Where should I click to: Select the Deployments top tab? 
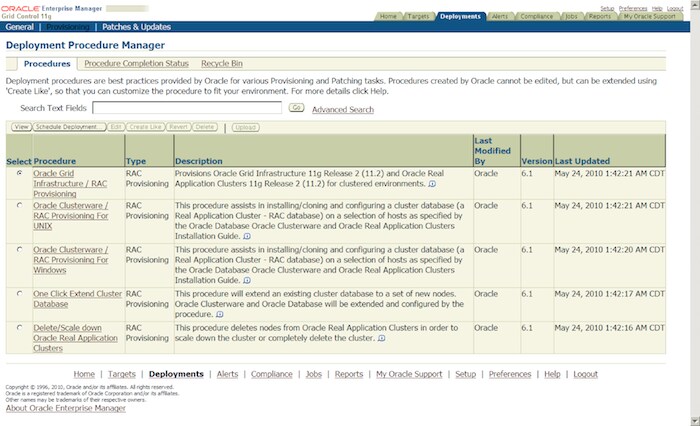(x=460, y=16)
